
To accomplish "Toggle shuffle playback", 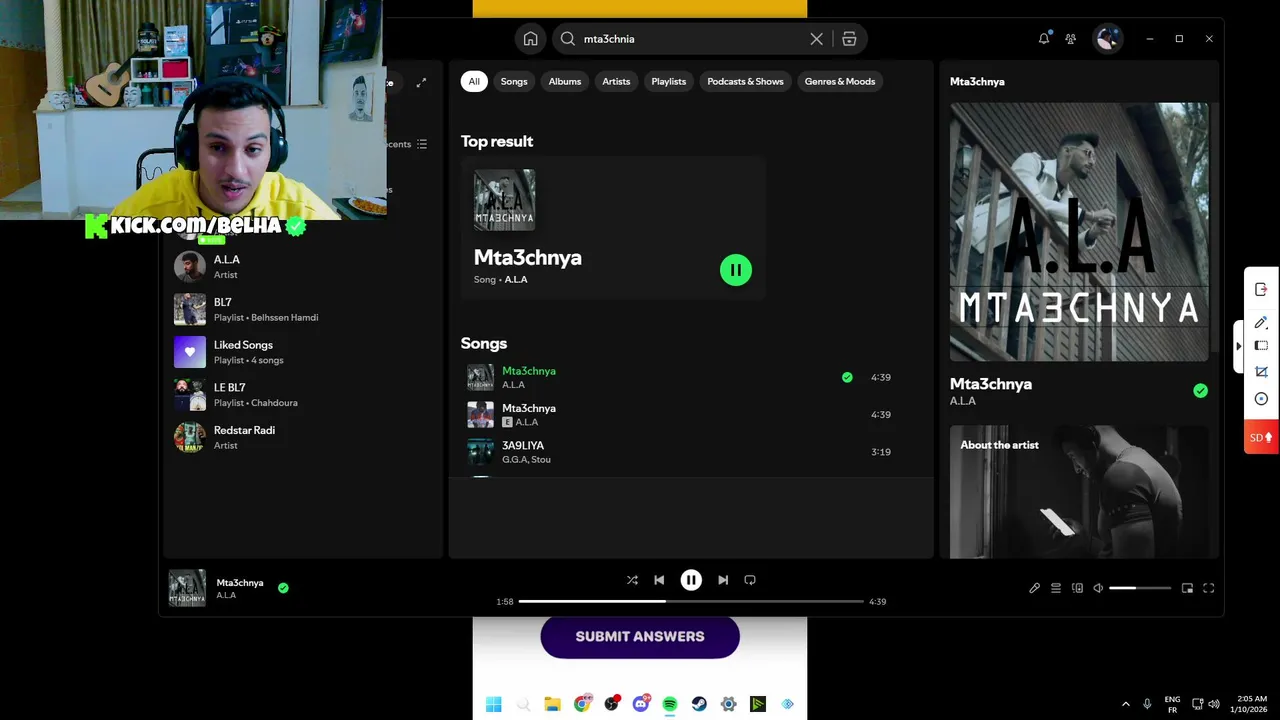I will 632,580.
